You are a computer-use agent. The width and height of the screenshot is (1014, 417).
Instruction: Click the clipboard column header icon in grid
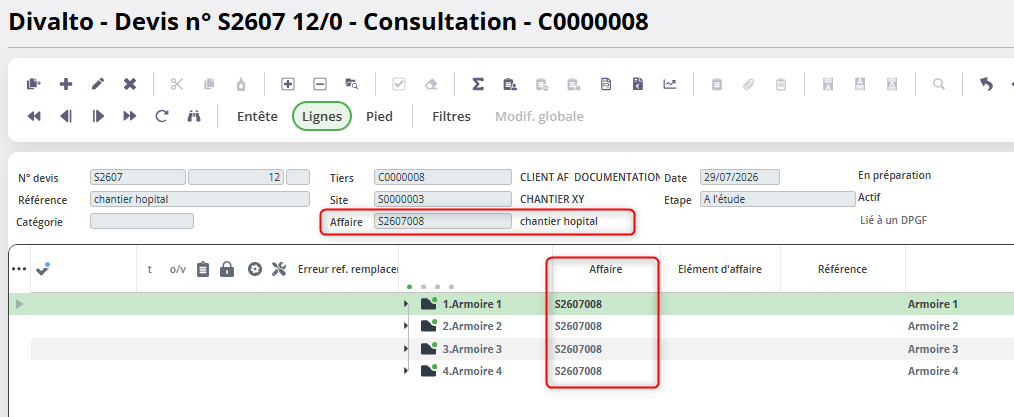pos(203,269)
